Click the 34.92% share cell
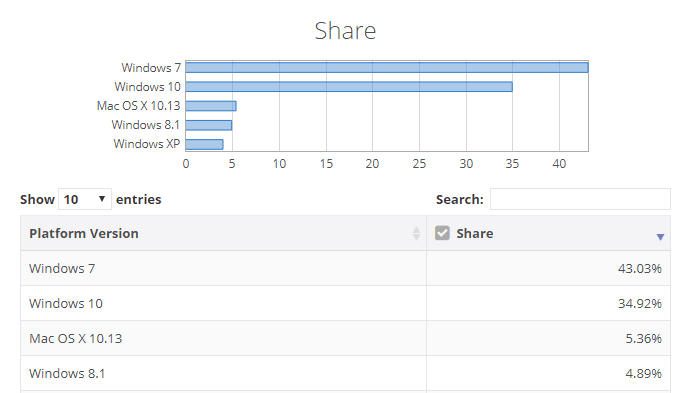Viewport: 698px width, 393px height. coord(548,303)
